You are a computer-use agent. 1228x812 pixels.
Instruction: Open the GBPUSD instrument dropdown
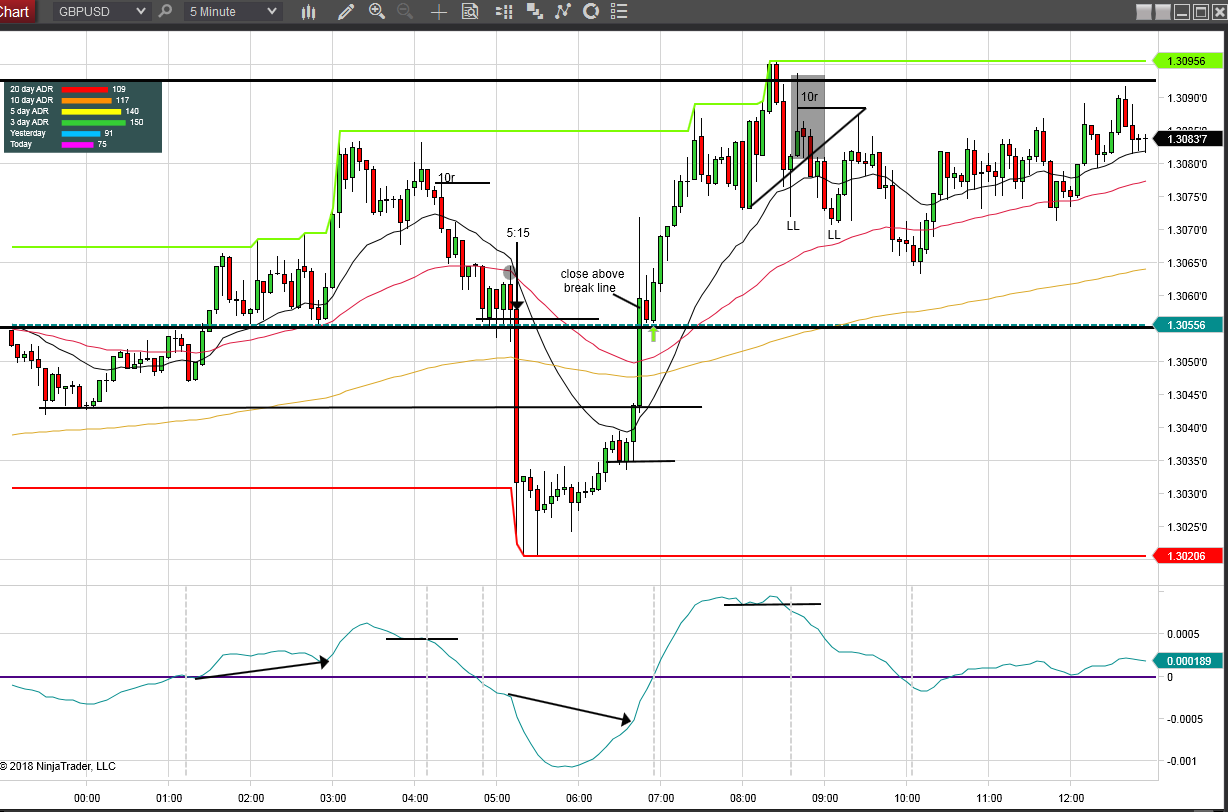click(x=102, y=12)
